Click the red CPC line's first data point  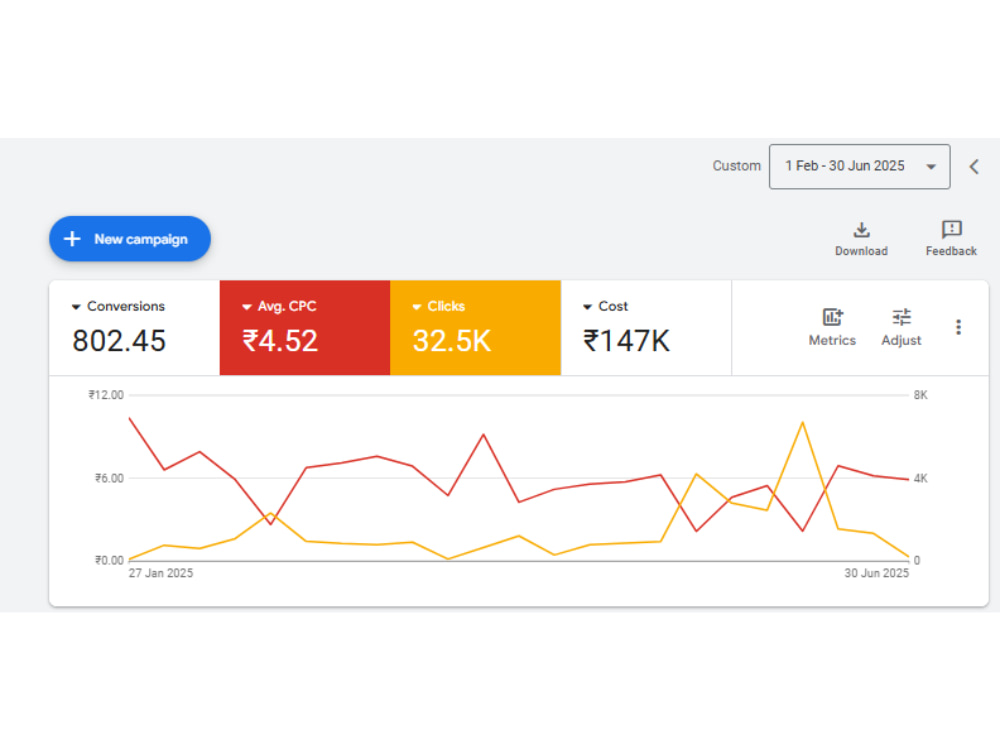point(129,418)
